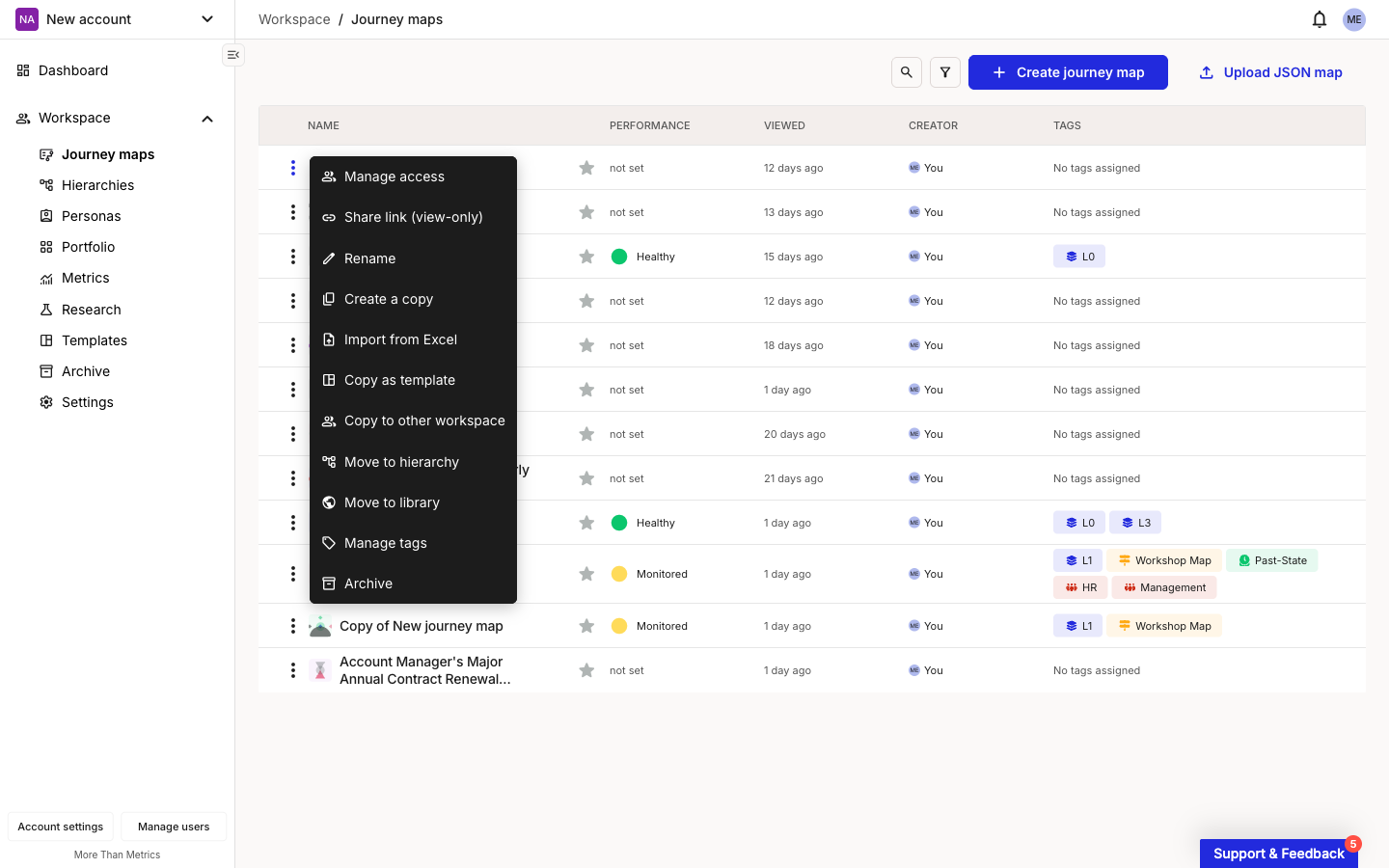The width and height of the screenshot is (1389, 868).
Task: Open the notifications bell
Action: pos(1320,19)
